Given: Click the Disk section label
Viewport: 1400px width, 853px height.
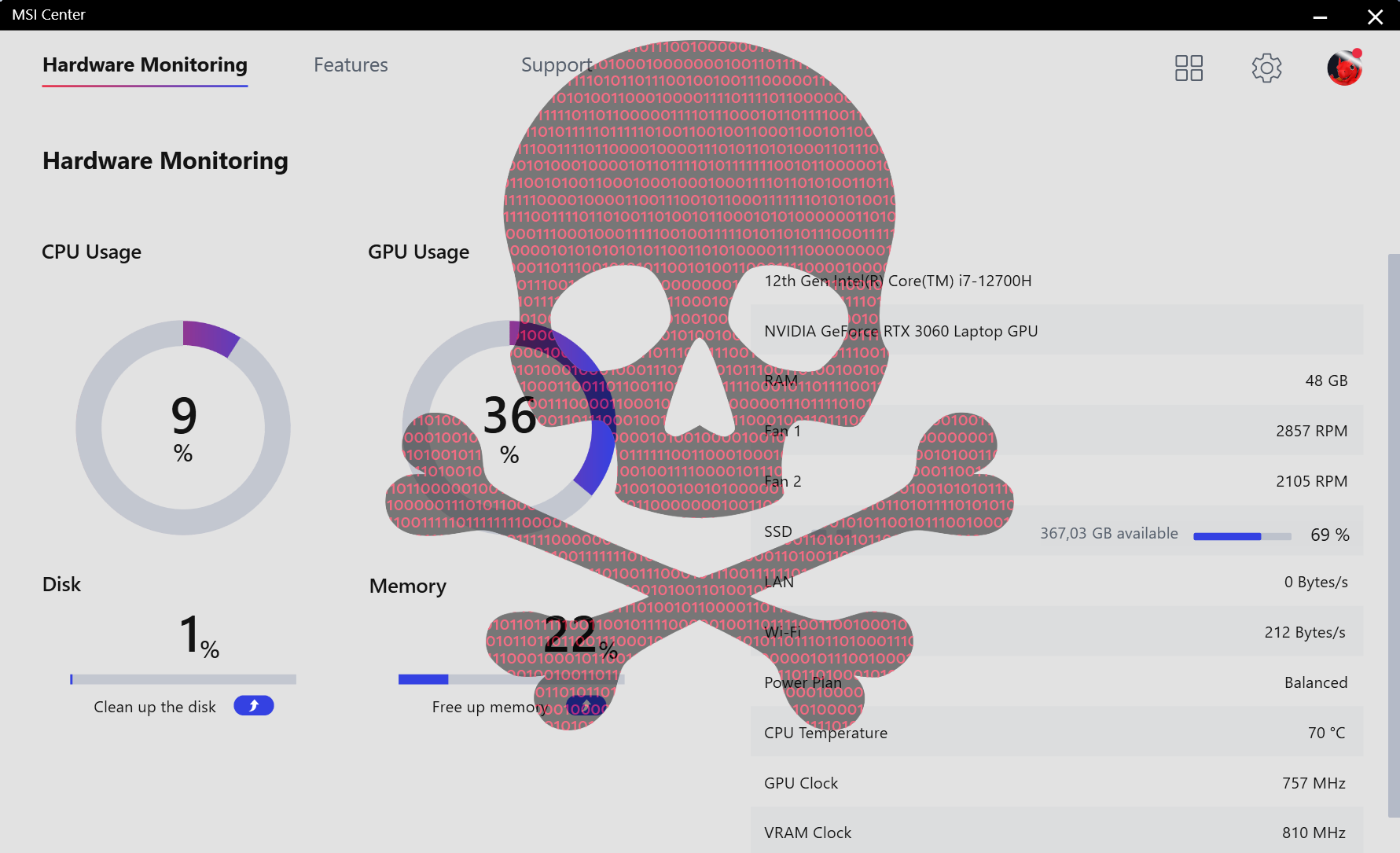Looking at the screenshot, I should [61, 585].
